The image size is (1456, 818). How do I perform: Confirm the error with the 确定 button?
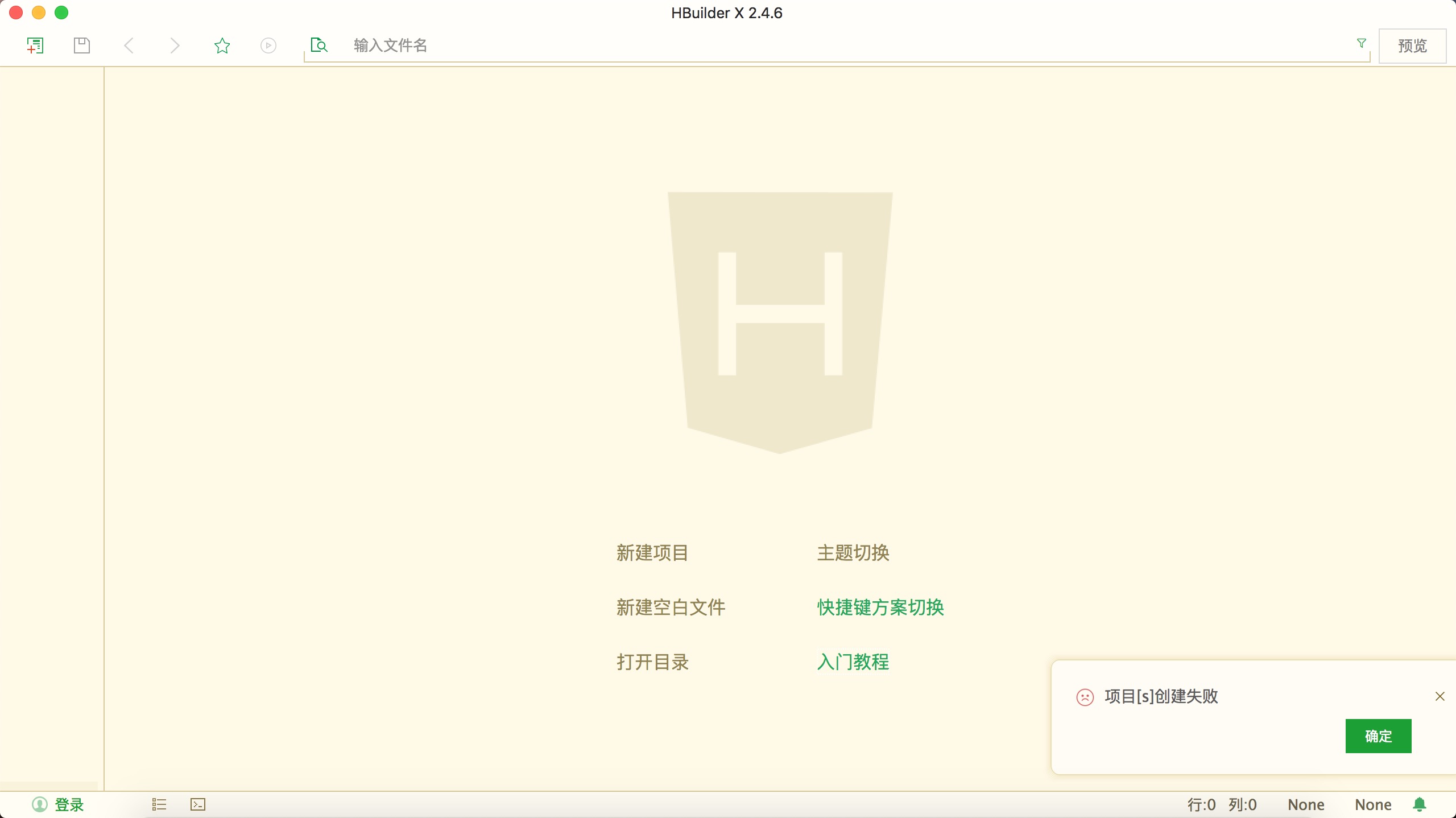pos(1378,736)
